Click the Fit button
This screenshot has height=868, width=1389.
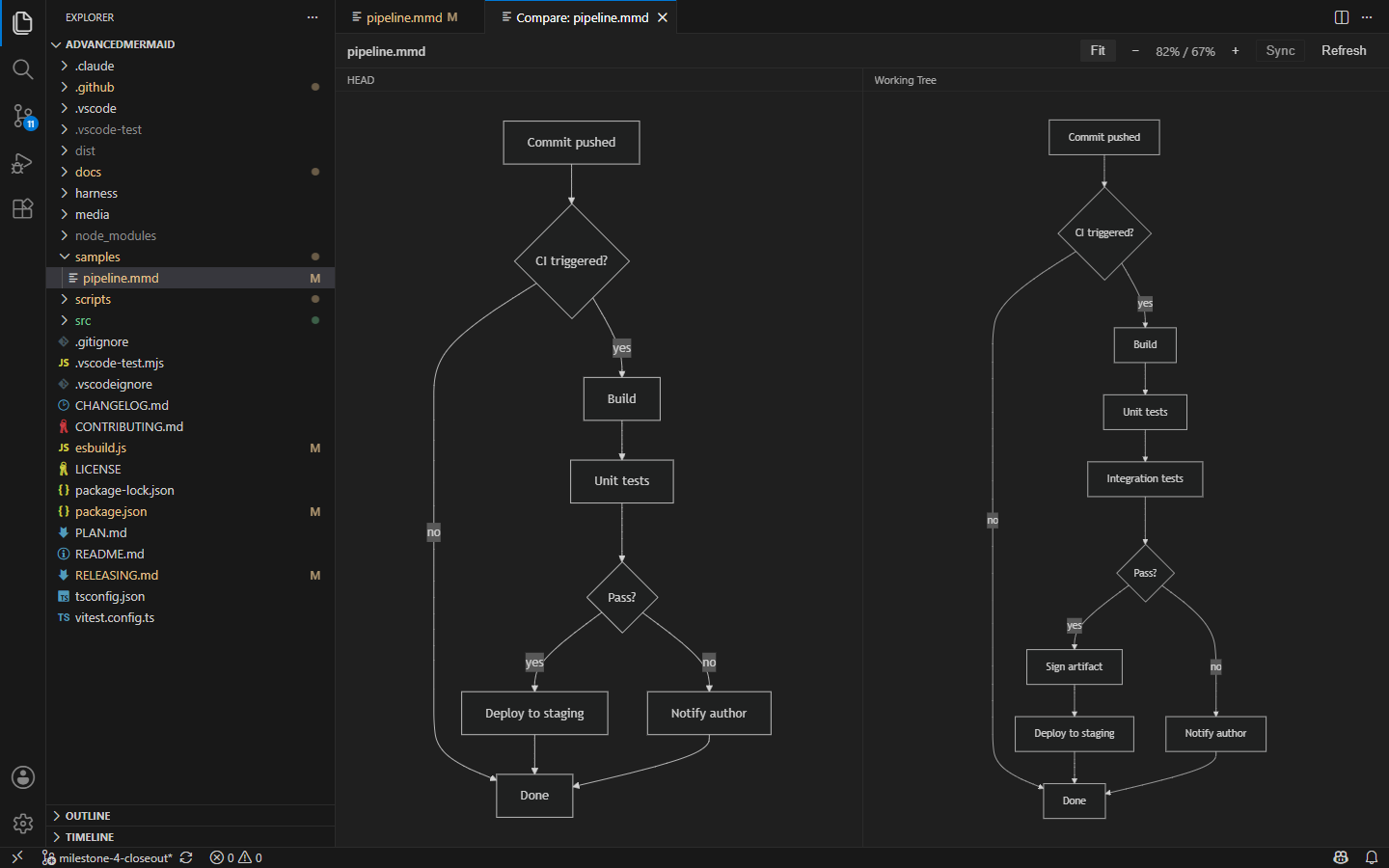click(x=1098, y=51)
